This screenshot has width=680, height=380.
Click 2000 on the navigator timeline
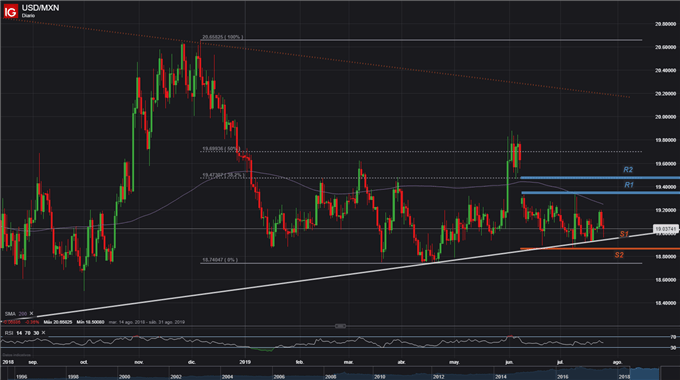pyautogui.click(x=124, y=377)
